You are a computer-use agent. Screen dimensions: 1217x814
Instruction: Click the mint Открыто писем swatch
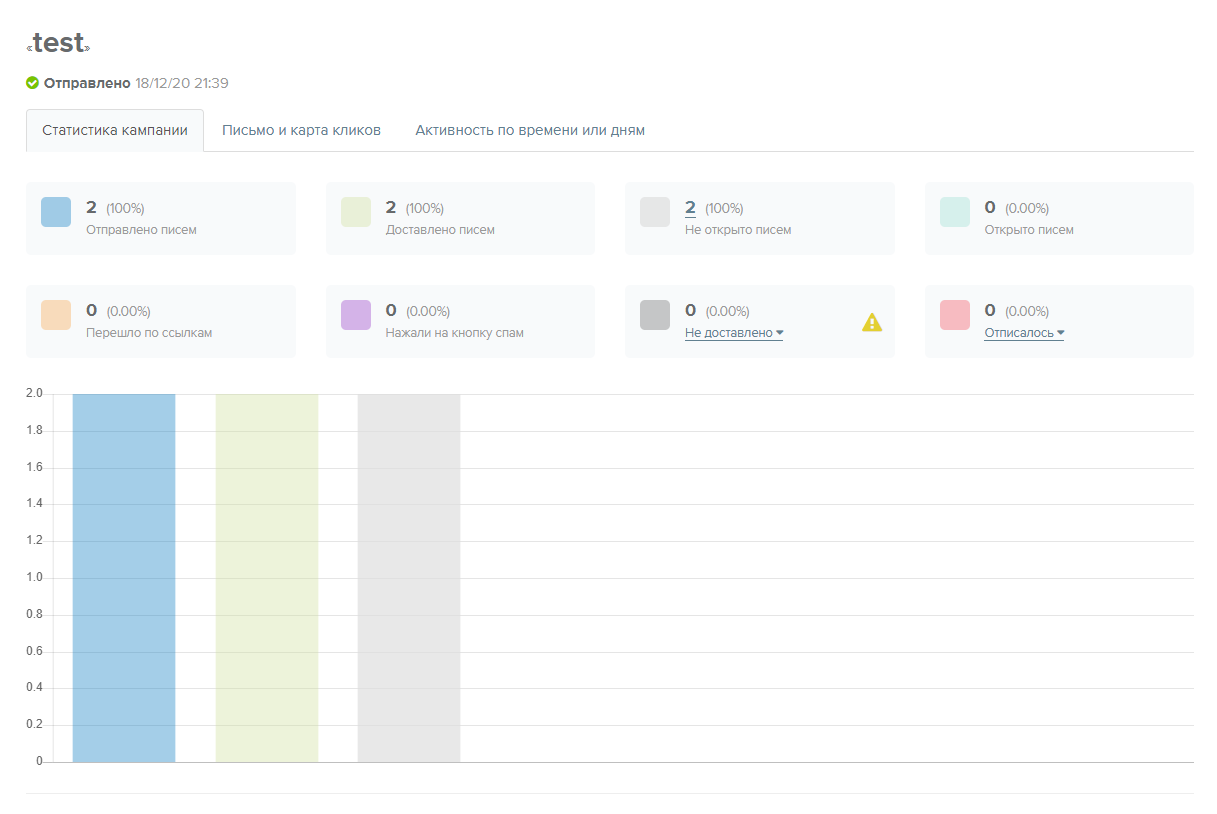[x=955, y=212]
